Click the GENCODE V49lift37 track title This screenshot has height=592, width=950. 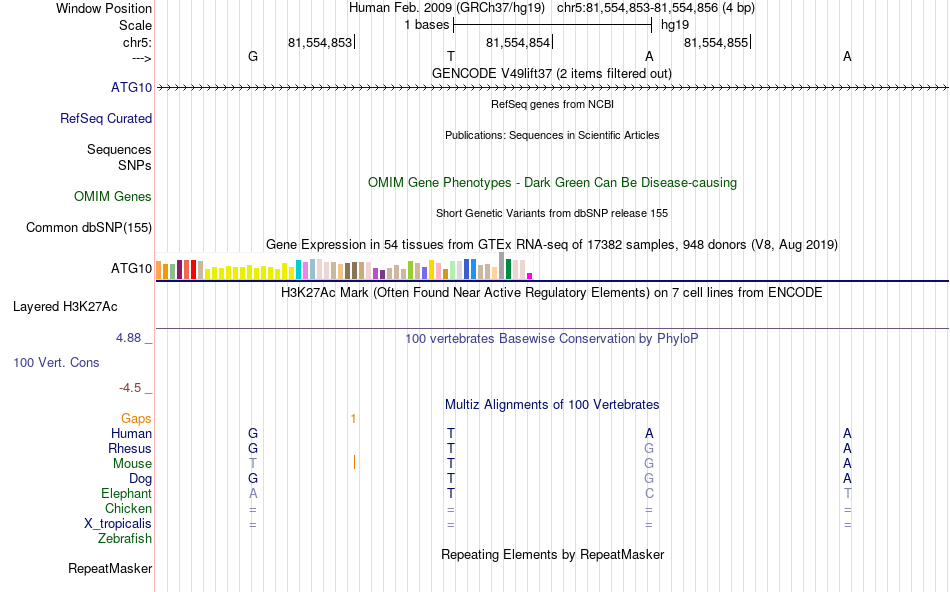[x=551, y=73]
